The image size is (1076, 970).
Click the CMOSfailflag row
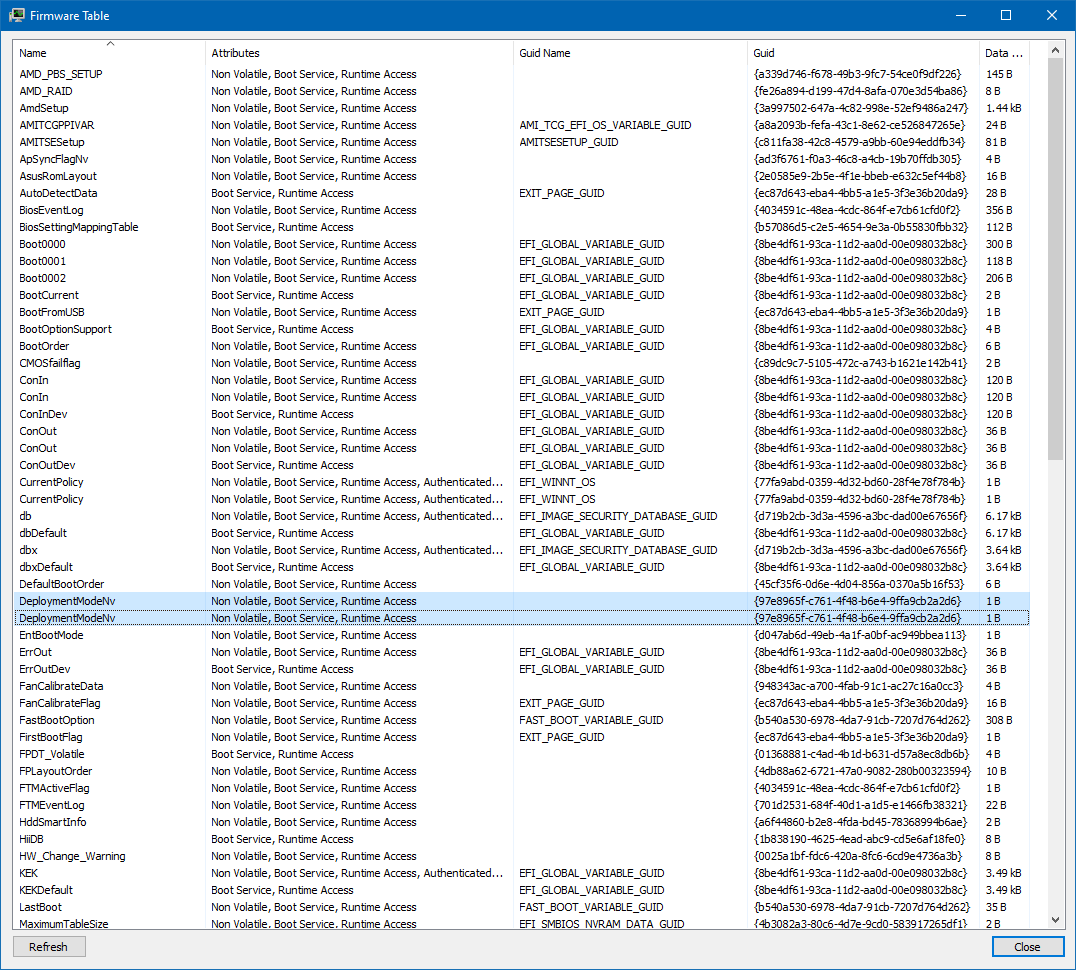coord(522,363)
